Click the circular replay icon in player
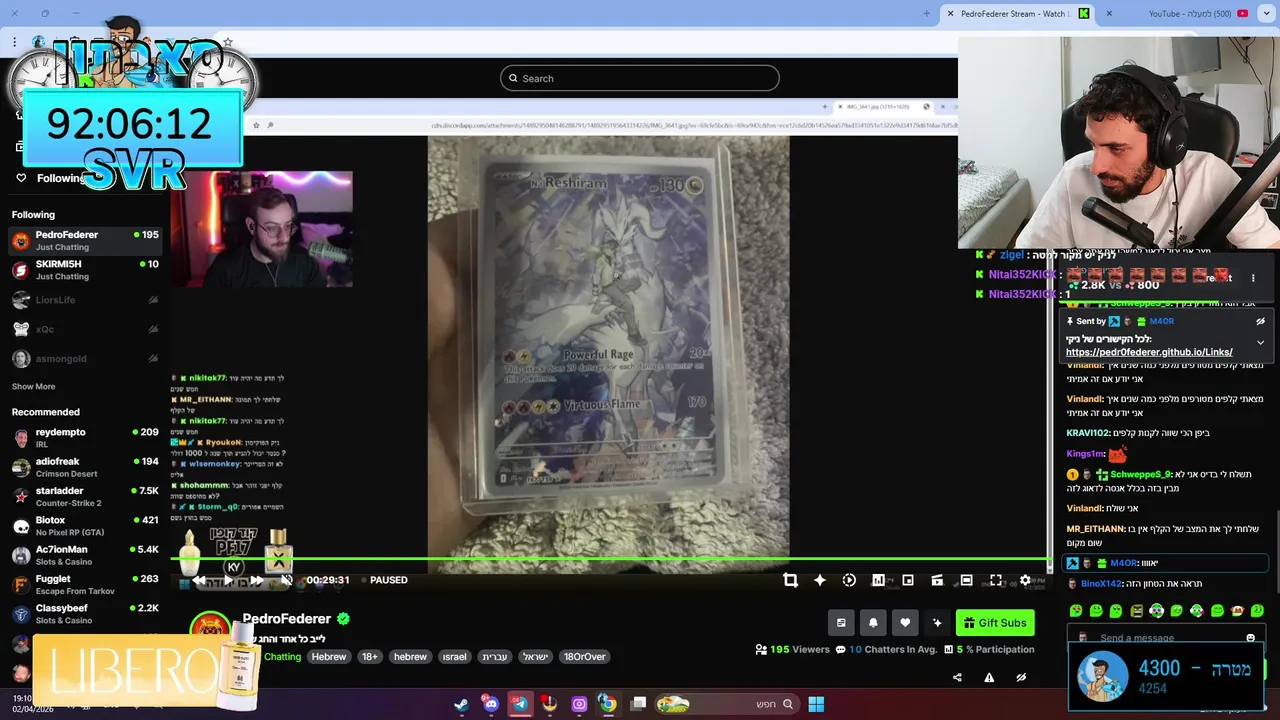Viewport: 1280px width, 720px height. click(x=849, y=580)
